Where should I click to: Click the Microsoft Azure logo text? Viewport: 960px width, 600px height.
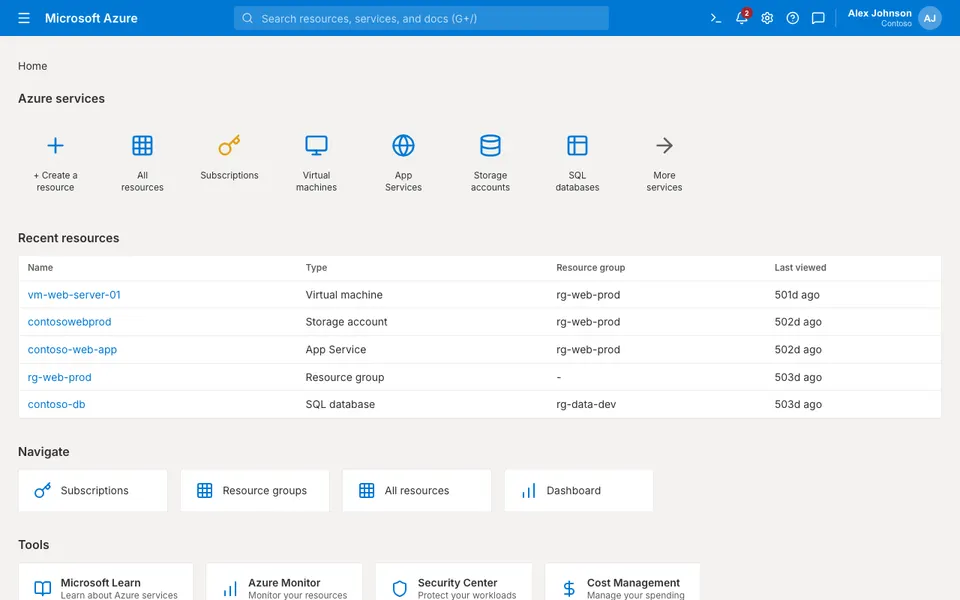91,18
